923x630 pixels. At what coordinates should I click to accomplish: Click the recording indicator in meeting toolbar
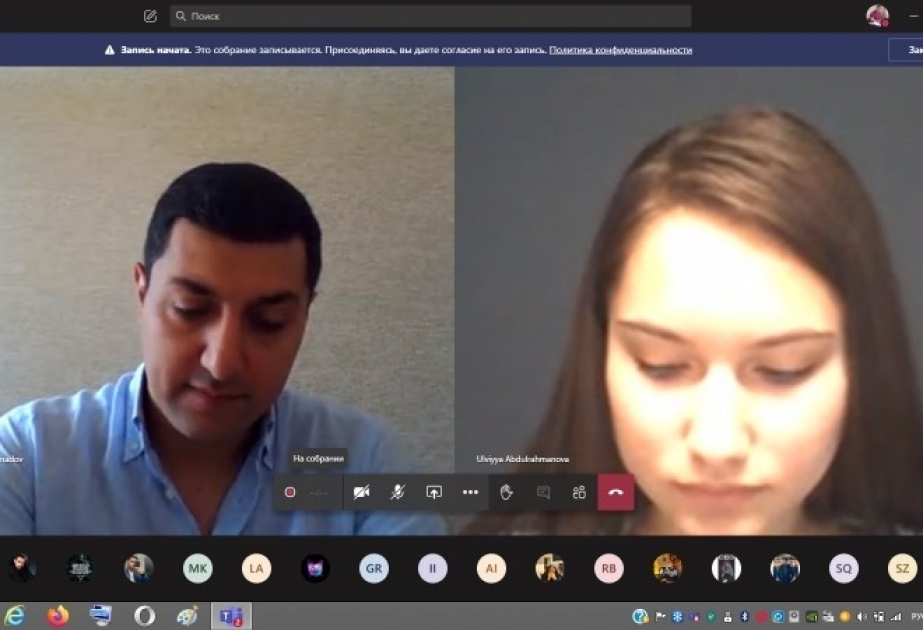click(x=290, y=492)
